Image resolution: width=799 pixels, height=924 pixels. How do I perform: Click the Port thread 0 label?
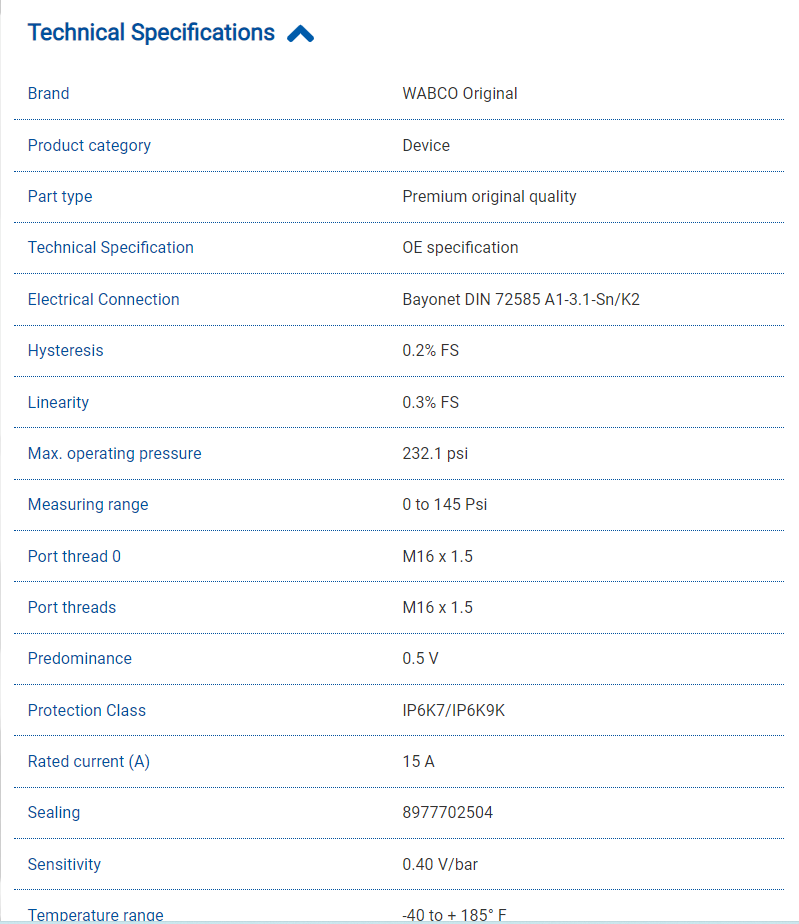pyautogui.click(x=74, y=556)
